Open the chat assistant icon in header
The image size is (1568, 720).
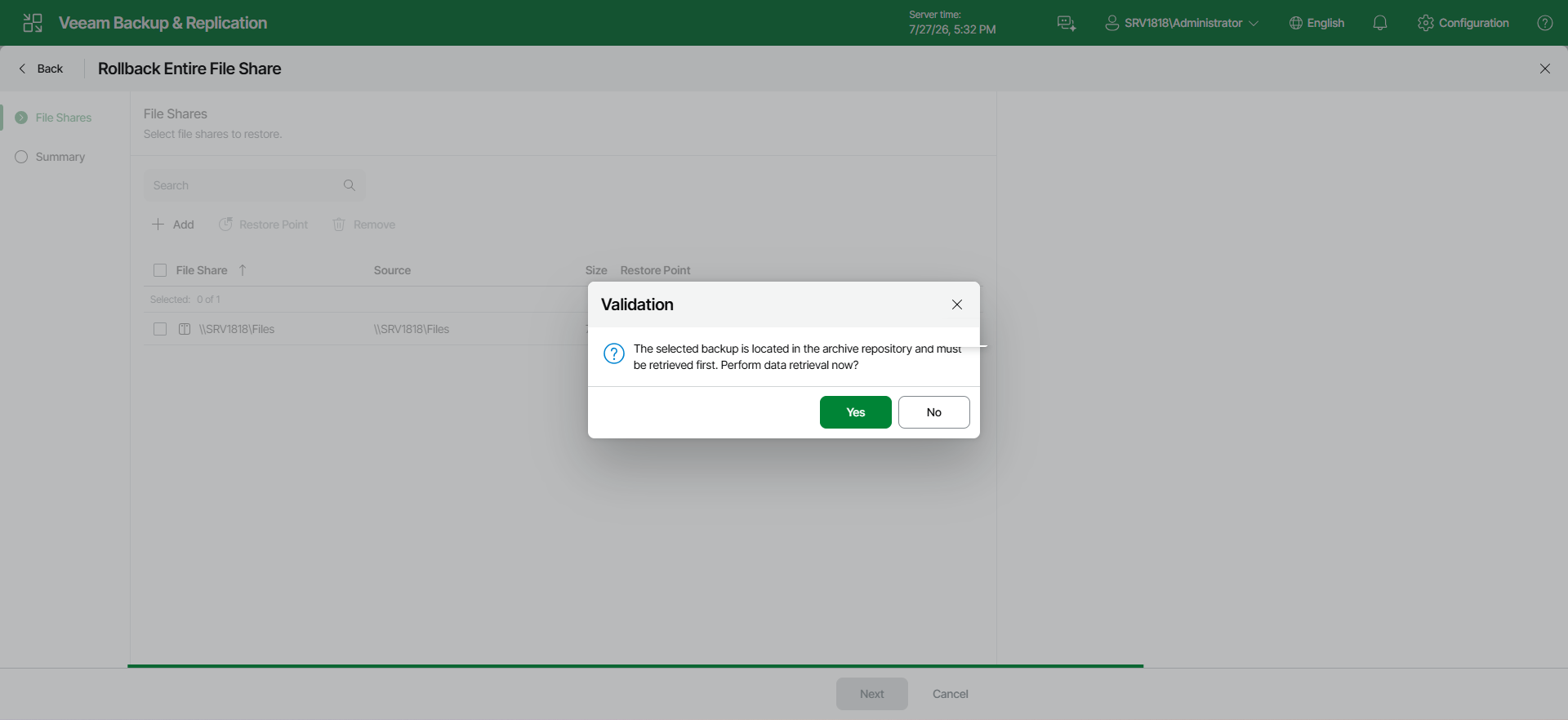coord(1067,23)
